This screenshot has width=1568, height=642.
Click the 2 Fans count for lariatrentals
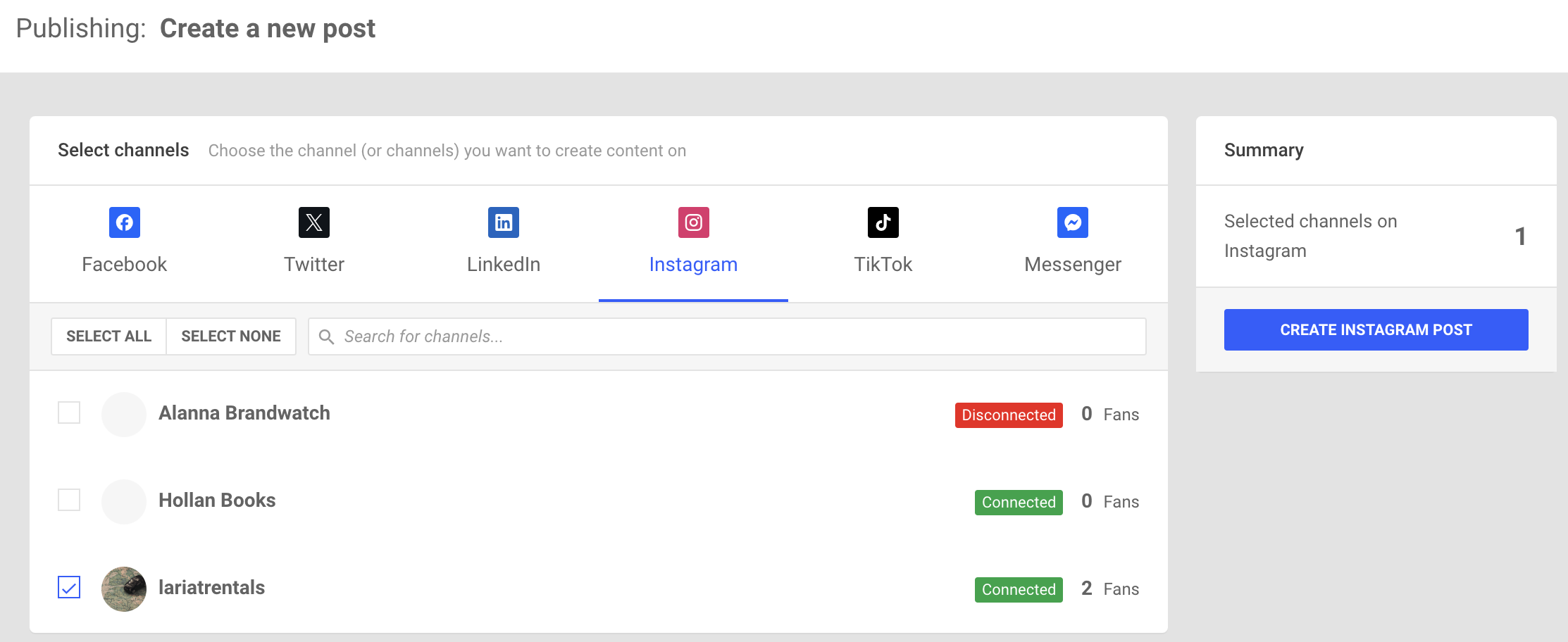pyautogui.click(x=1110, y=588)
